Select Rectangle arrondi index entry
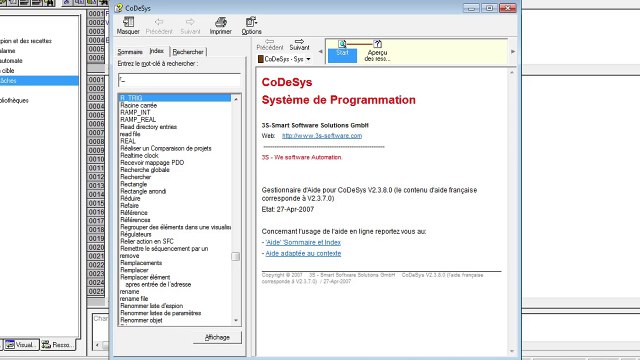Screen dimensions: 640x360 coord(143,191)
